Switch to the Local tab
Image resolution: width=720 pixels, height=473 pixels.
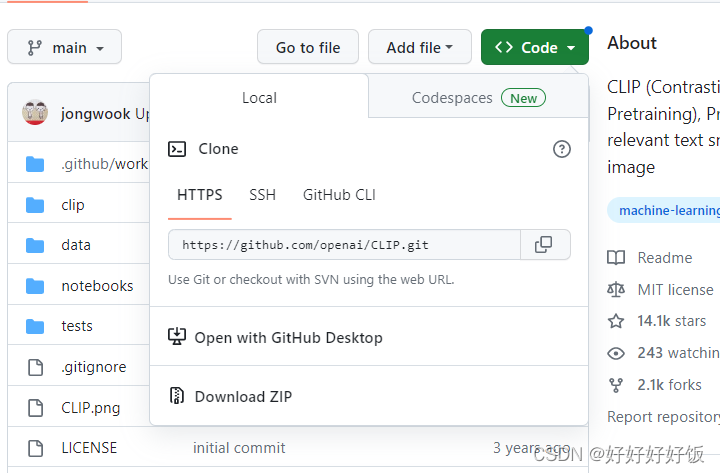point(259,97)
